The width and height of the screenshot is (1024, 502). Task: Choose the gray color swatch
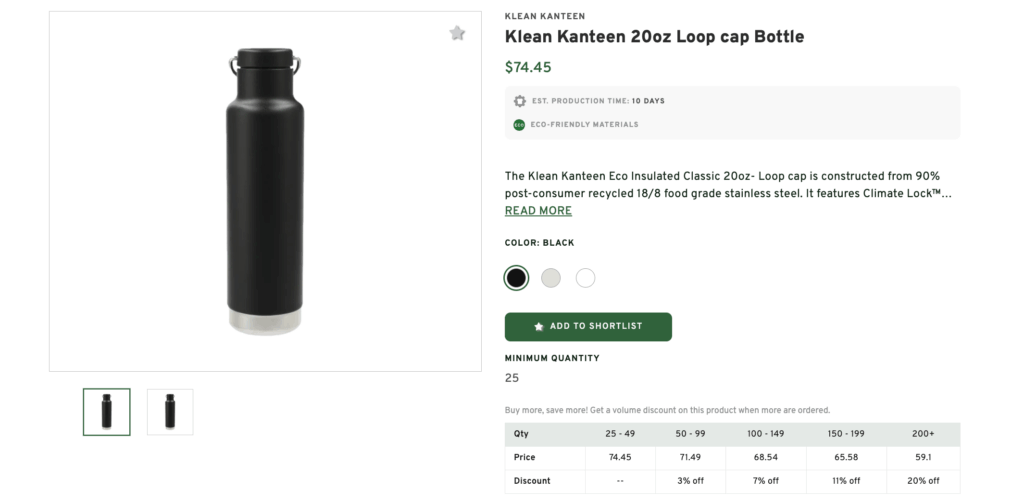point(551,278)
